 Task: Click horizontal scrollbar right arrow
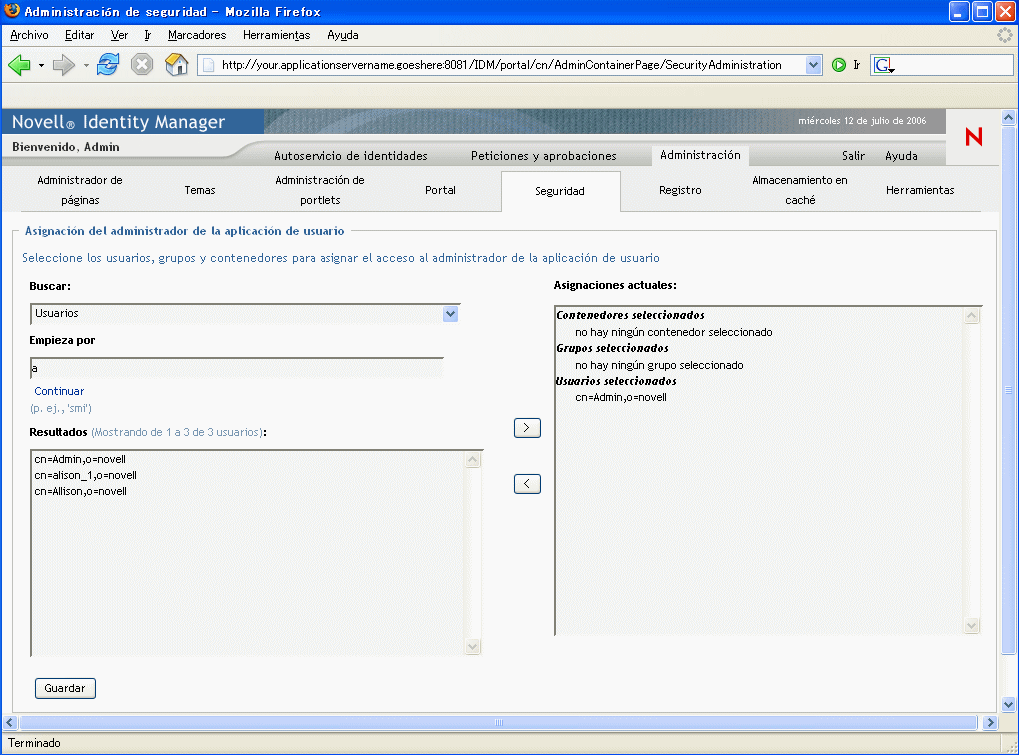click(x=990, y=723)
